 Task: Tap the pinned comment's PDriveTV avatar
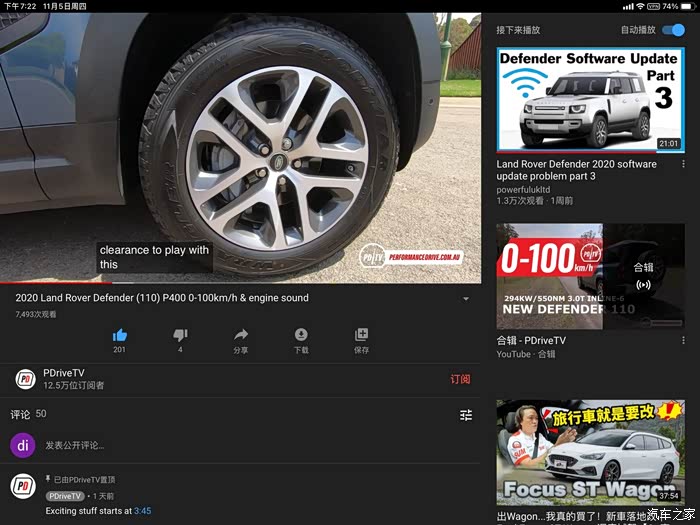click(23, 486)
